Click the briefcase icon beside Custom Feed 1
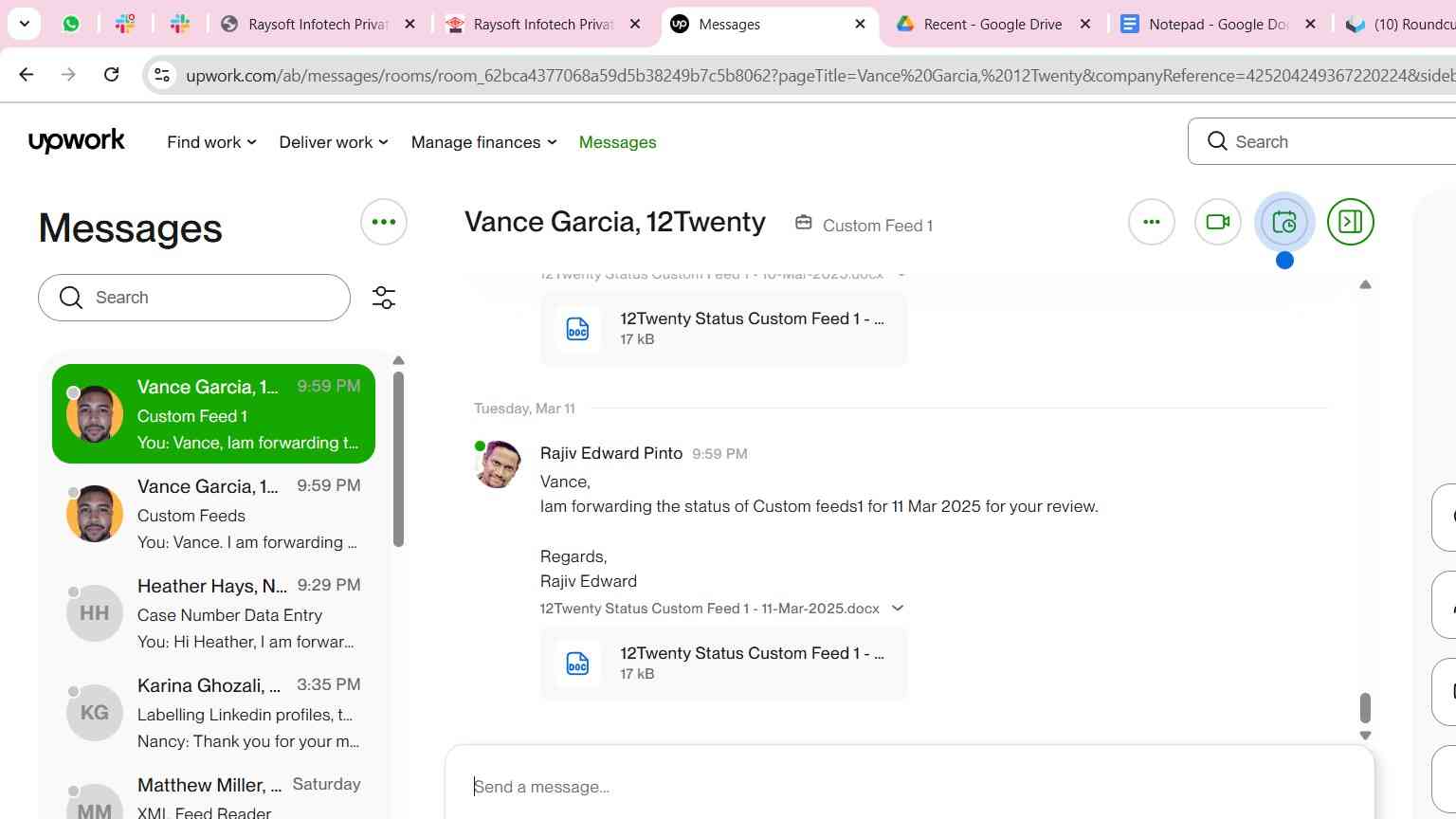This screenshot has width=1456, height=819. (x=804, y=223)
